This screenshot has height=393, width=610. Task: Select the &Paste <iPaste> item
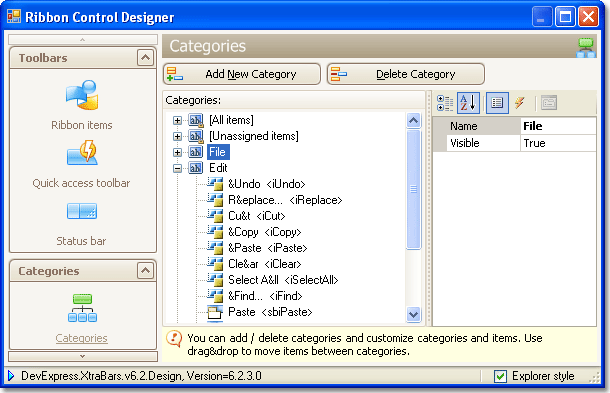pos(268,248)
